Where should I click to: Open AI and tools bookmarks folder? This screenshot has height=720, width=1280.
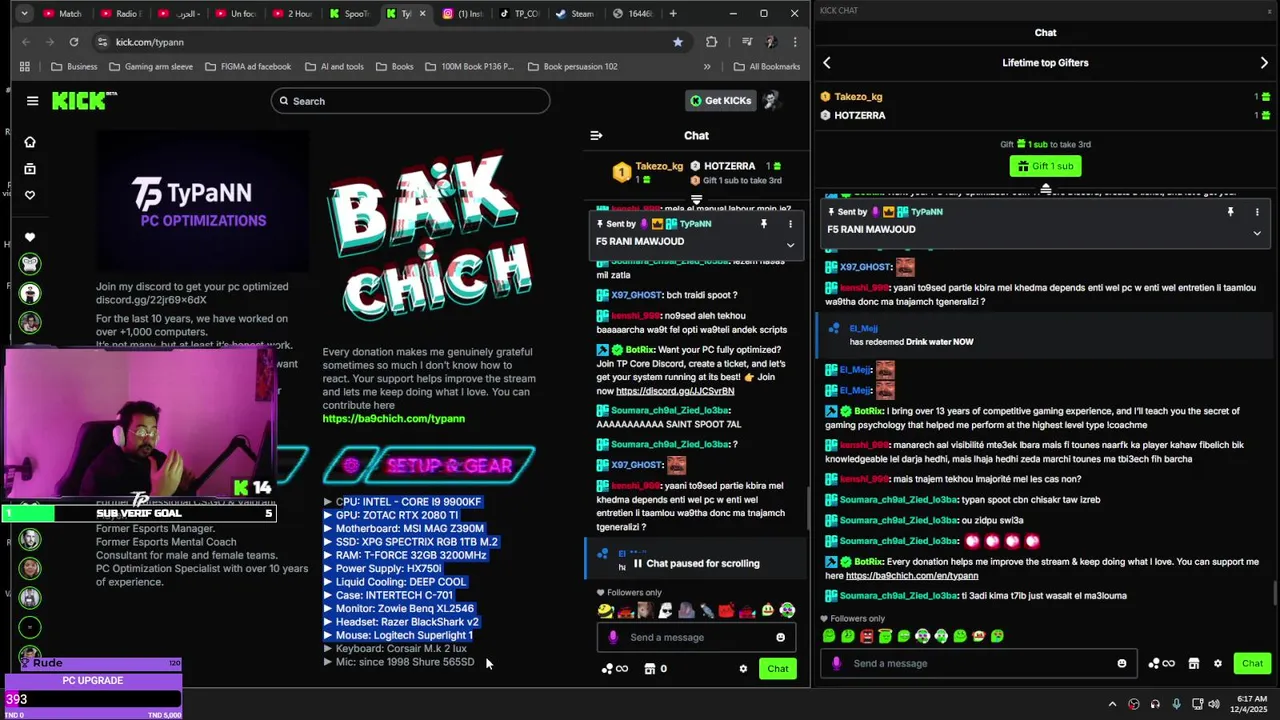pyautogui.click(x=334, y=67)
